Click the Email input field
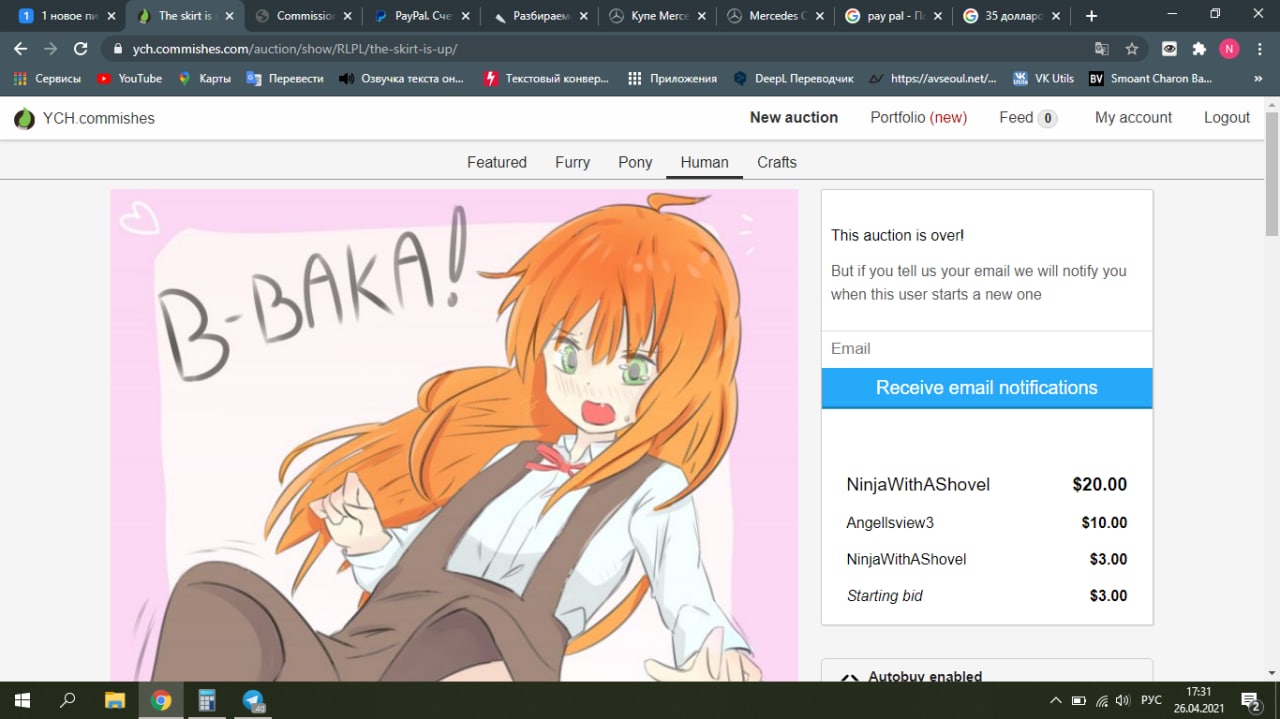 (x=987, y=349)
